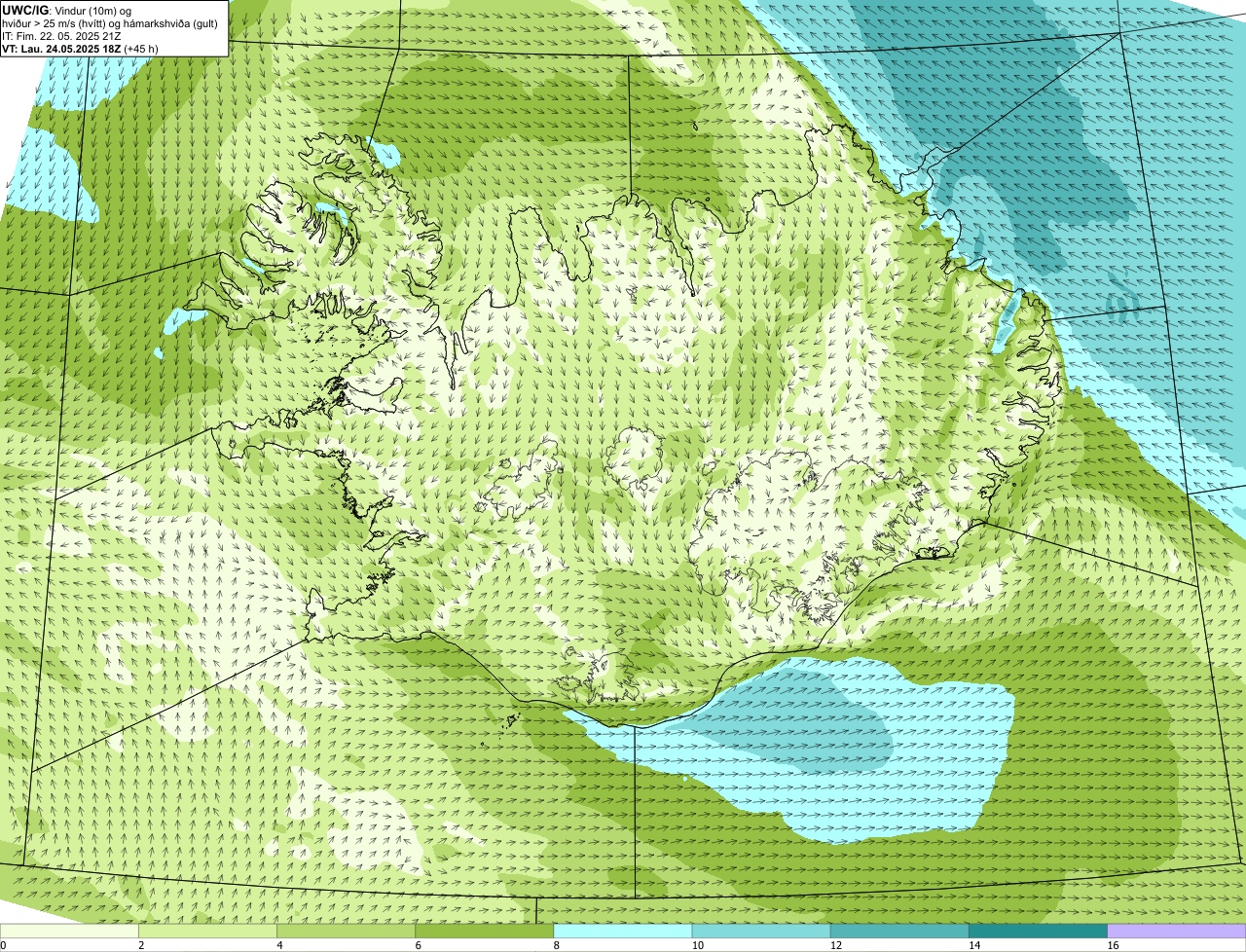This screenshot has height=952, width=1246.
Task: Click the legend value label 2
Action: (x=141, y=945)
